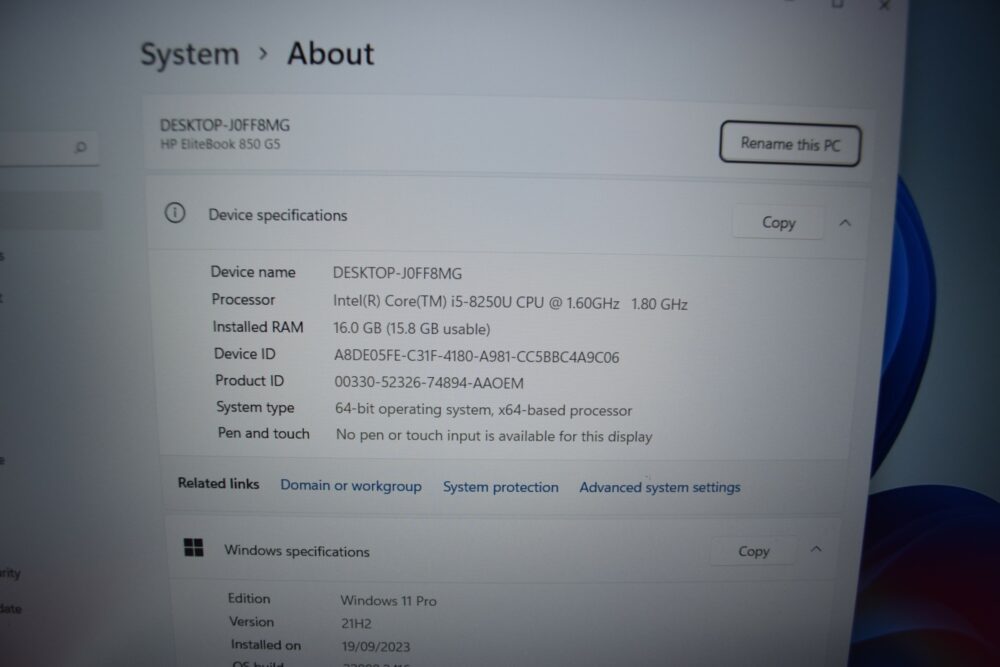Select the Device ID value A8DE05FE-C31F-4180-A981-CC5BBC4A9C06

476,356
